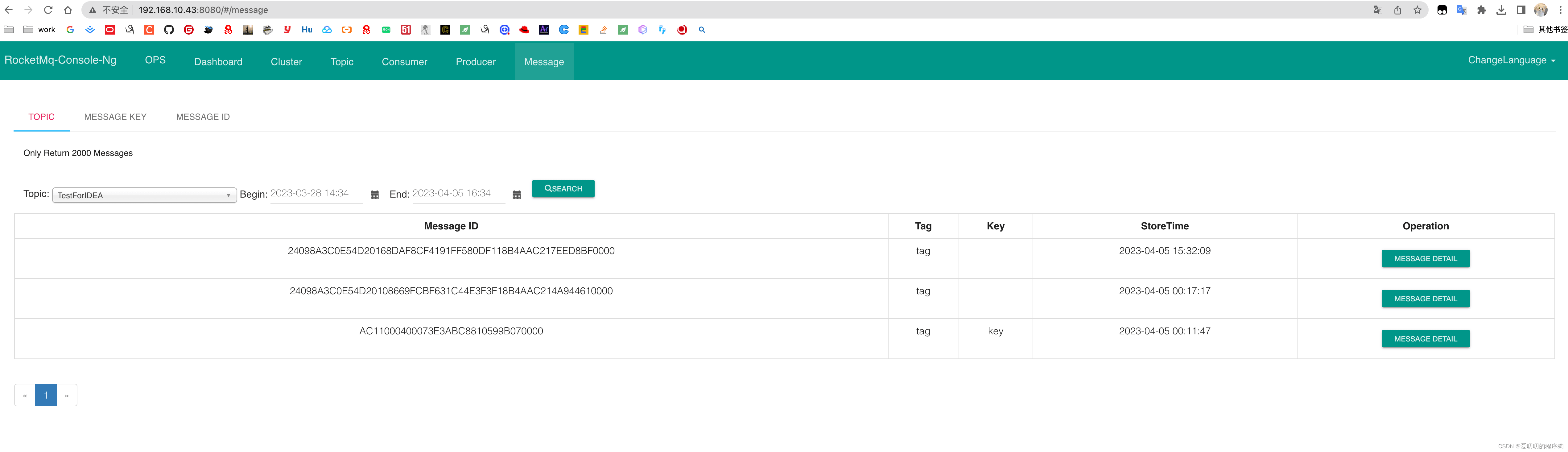Viewport: 1568px width, 452px height.
Task: Click the Begin date input field
Action: coord(316,194)
